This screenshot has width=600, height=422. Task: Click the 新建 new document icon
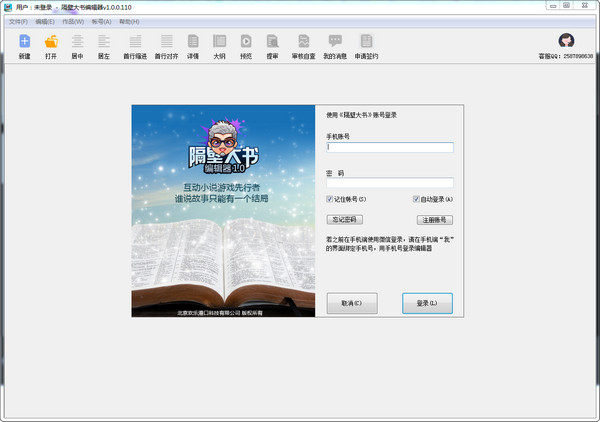pyautogui.click(x=24, y=41)
